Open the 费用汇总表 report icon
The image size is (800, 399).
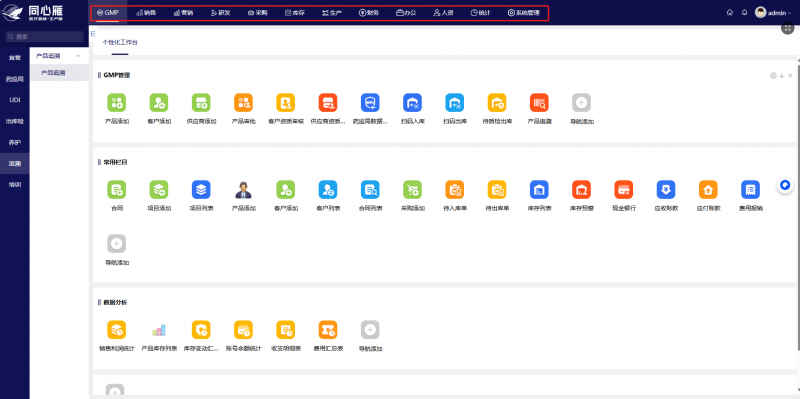coord(328,330)
